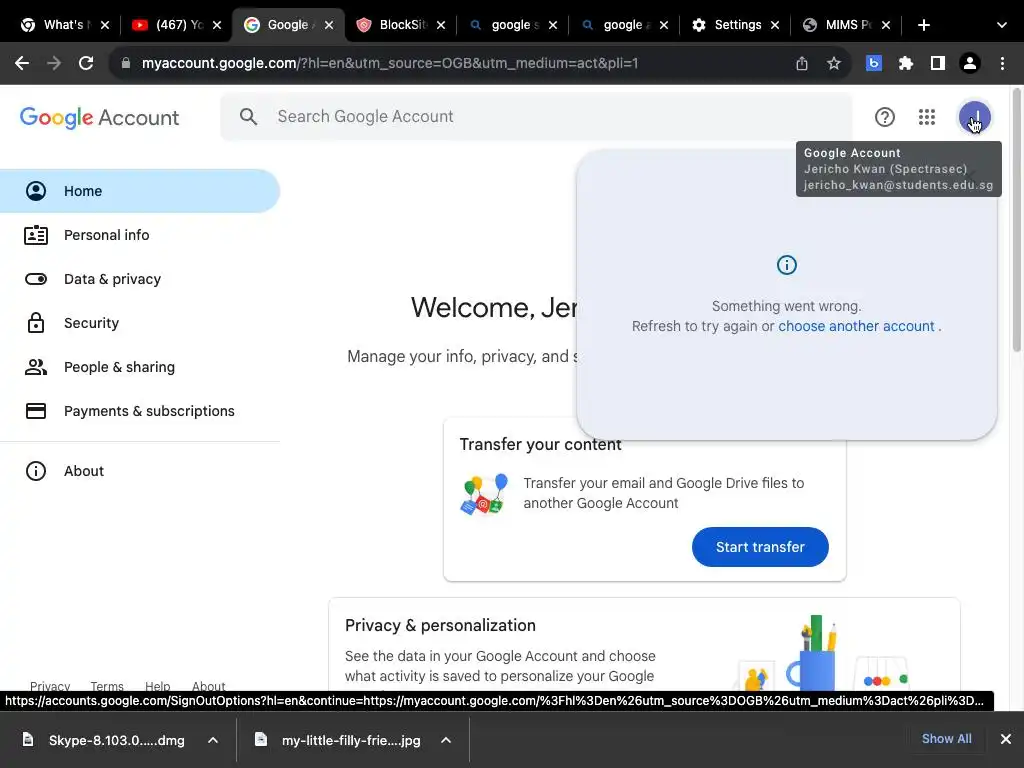Image resolution: width=1024 pixels, height=768 pixels.
Task: Click the search magnifier in Google Account
Action: pos(248,117)
